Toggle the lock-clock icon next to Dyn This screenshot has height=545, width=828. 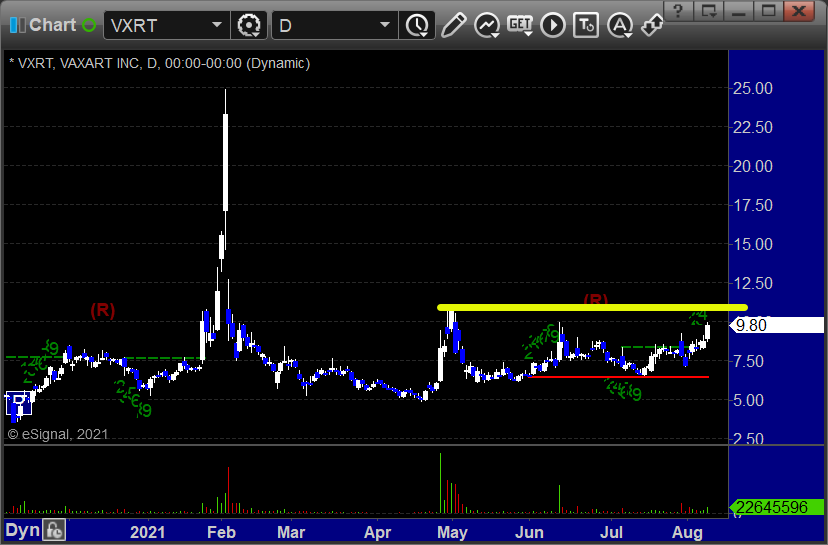click(54, 530)
